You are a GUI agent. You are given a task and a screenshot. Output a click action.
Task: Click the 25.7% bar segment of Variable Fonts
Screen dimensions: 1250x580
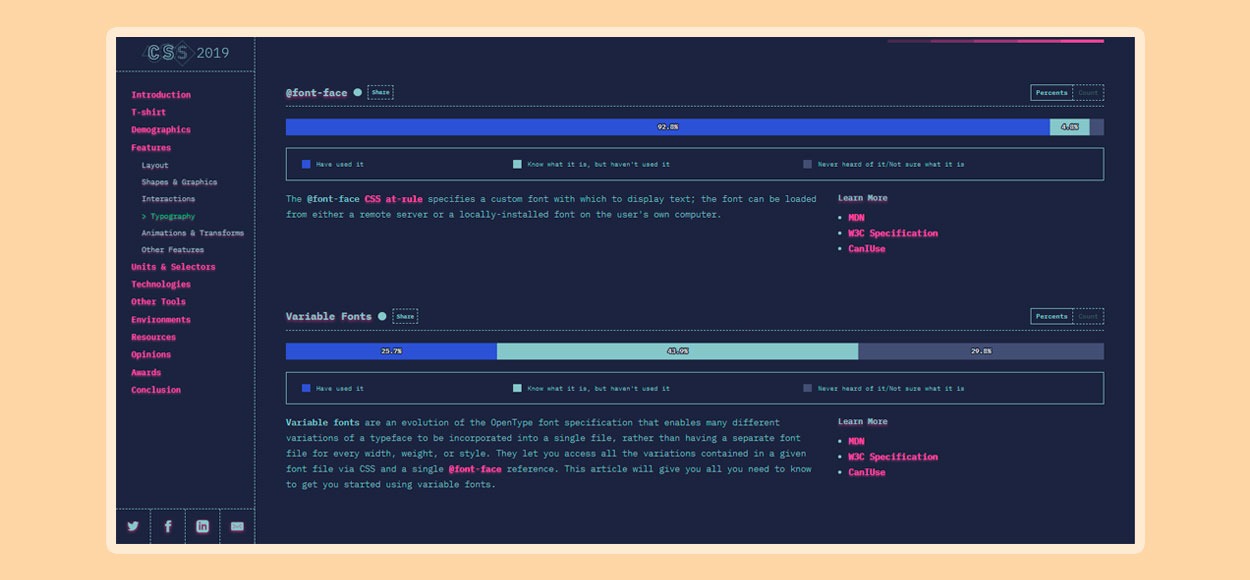click(391, 351)
